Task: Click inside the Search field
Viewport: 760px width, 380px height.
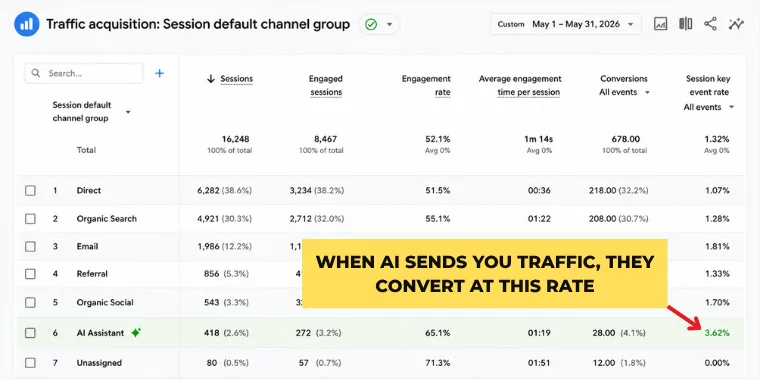Action: point(84,73)
